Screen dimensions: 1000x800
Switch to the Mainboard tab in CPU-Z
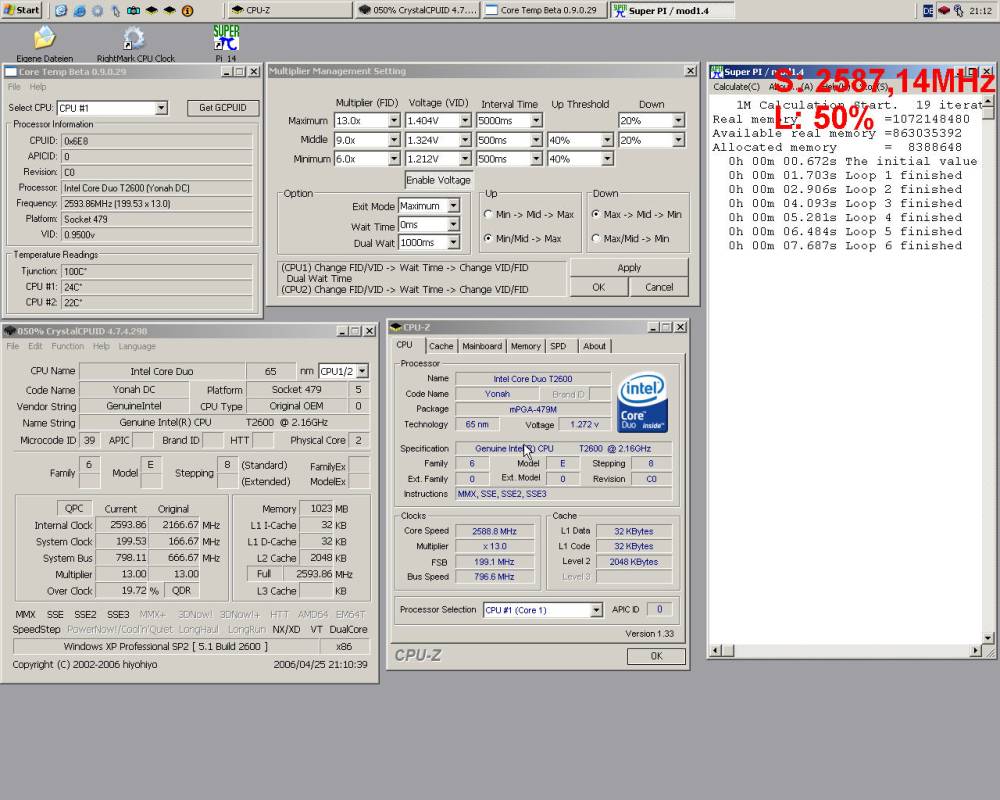482,346
